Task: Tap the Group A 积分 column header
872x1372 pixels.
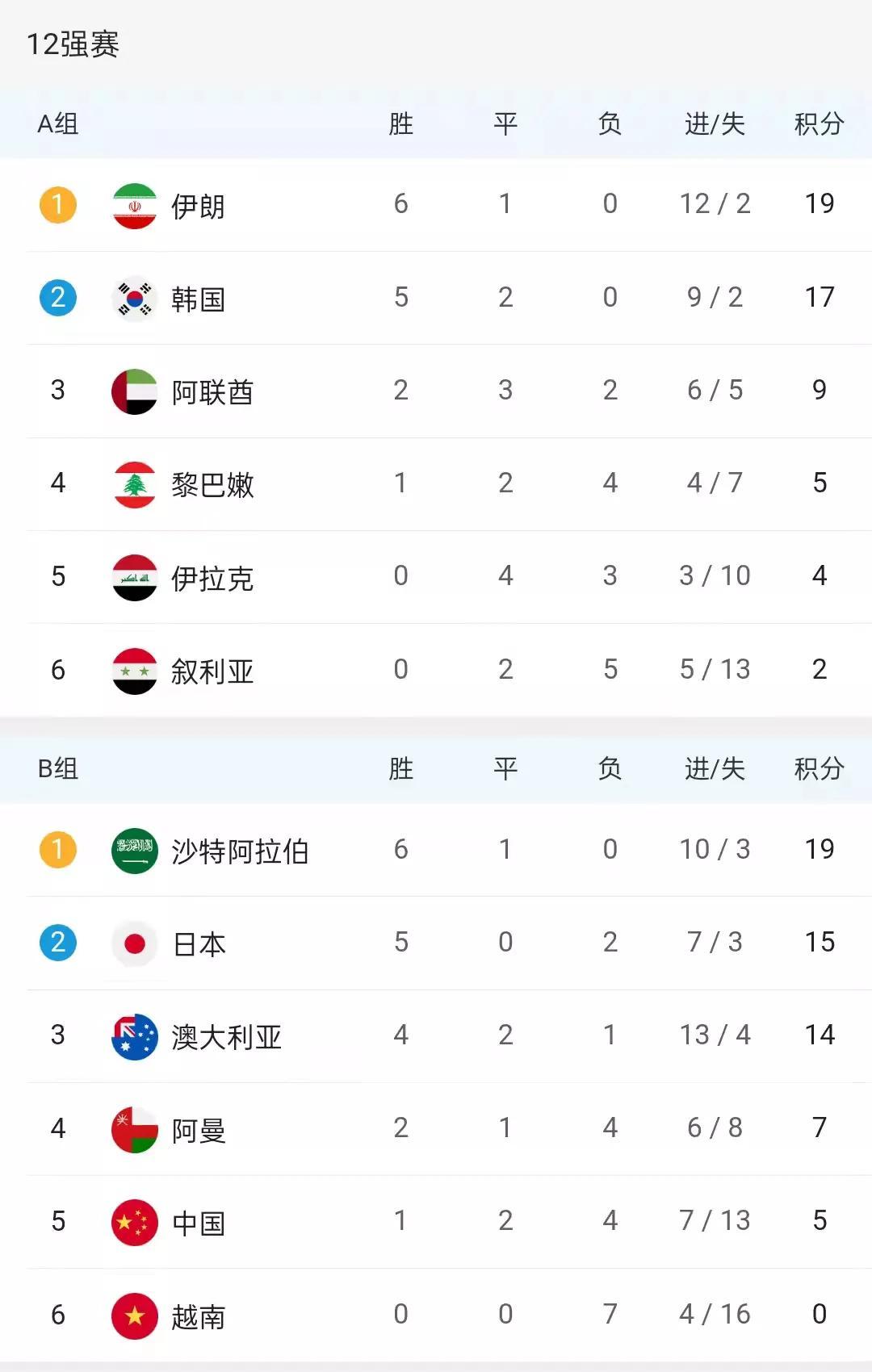Action: [x=819, y=124]
